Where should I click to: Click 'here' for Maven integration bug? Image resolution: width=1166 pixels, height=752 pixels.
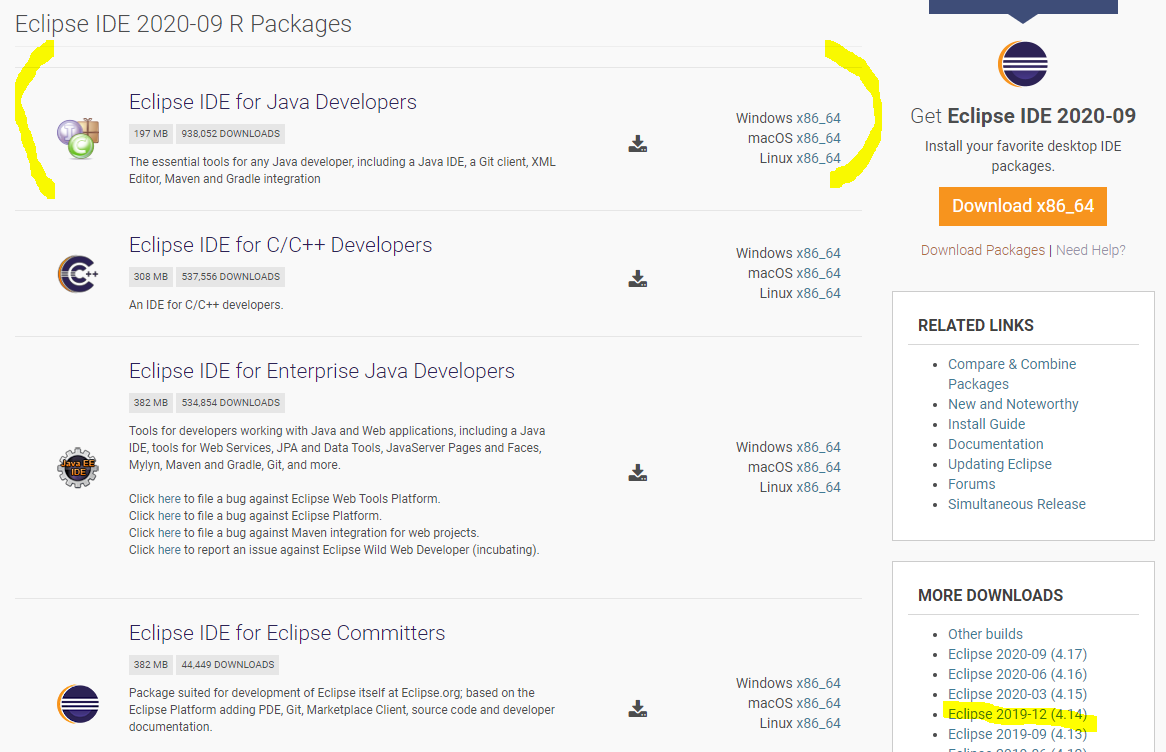pyautogui.click(x=169, y=533)
